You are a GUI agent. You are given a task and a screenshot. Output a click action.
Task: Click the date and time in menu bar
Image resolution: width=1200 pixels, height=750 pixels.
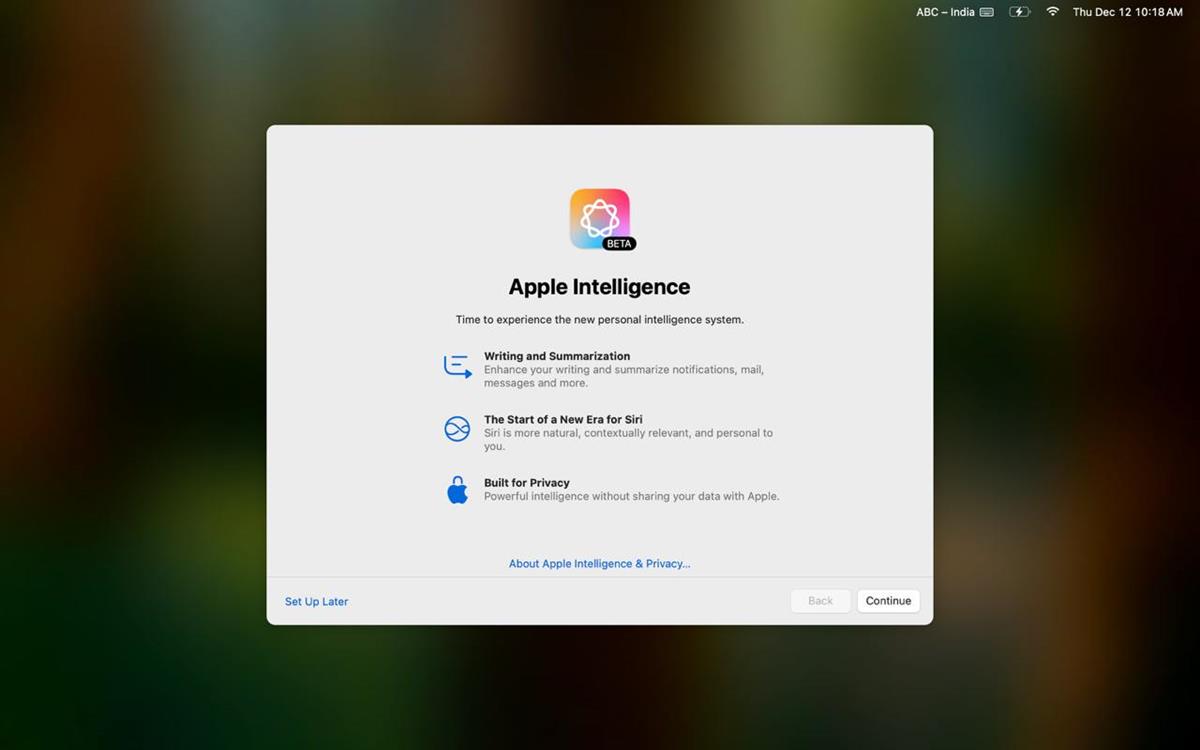pyautogui.click(x=1128, y=12)
